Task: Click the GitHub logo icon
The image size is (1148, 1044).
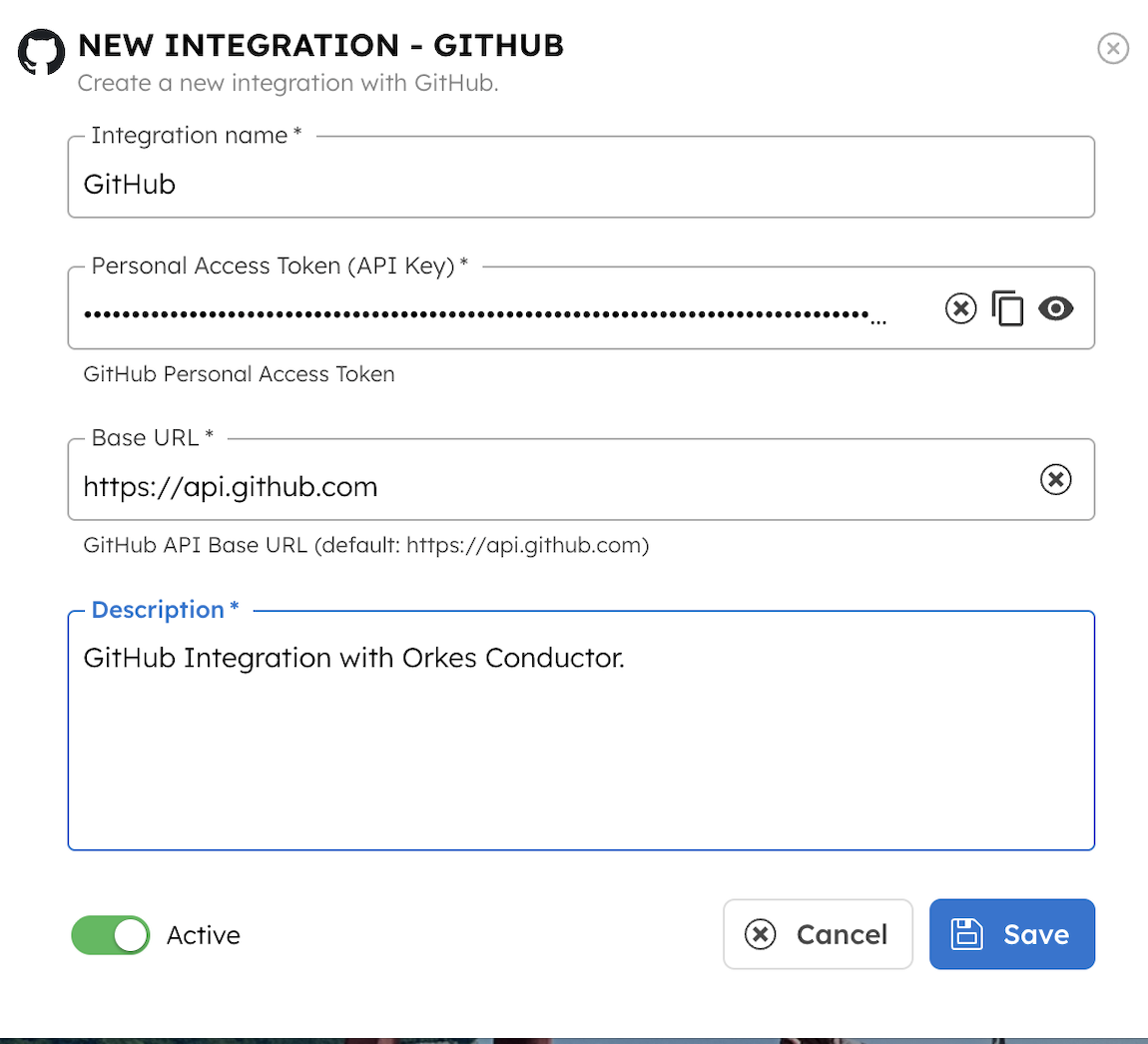Action: 41,51
